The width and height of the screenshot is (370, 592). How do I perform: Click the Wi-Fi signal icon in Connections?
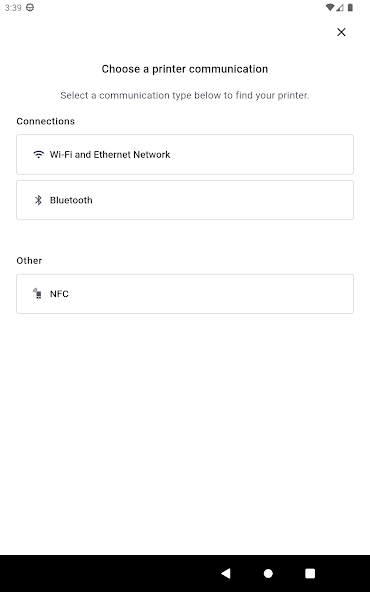click(x=38, y=154)
